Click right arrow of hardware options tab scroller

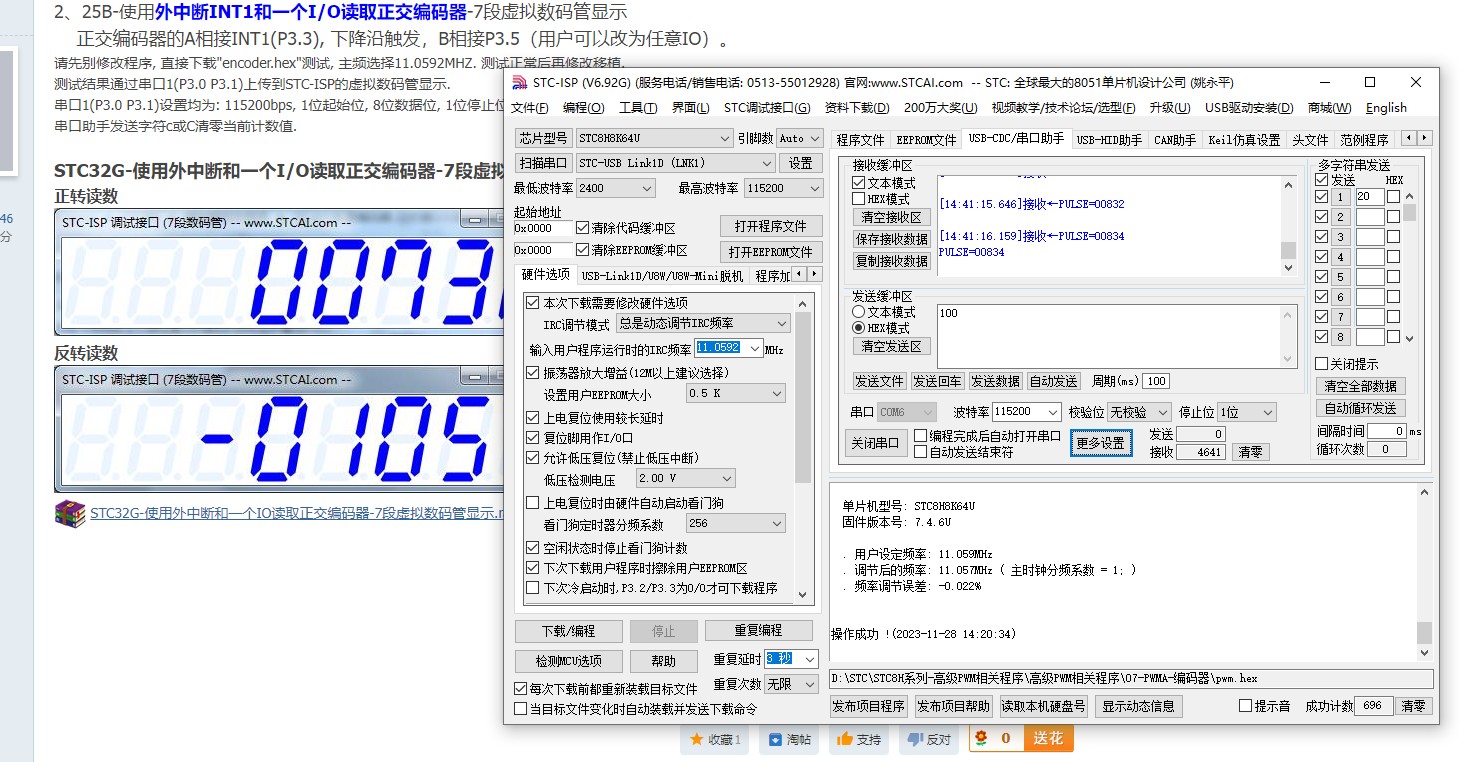click(x=814, y=274)
